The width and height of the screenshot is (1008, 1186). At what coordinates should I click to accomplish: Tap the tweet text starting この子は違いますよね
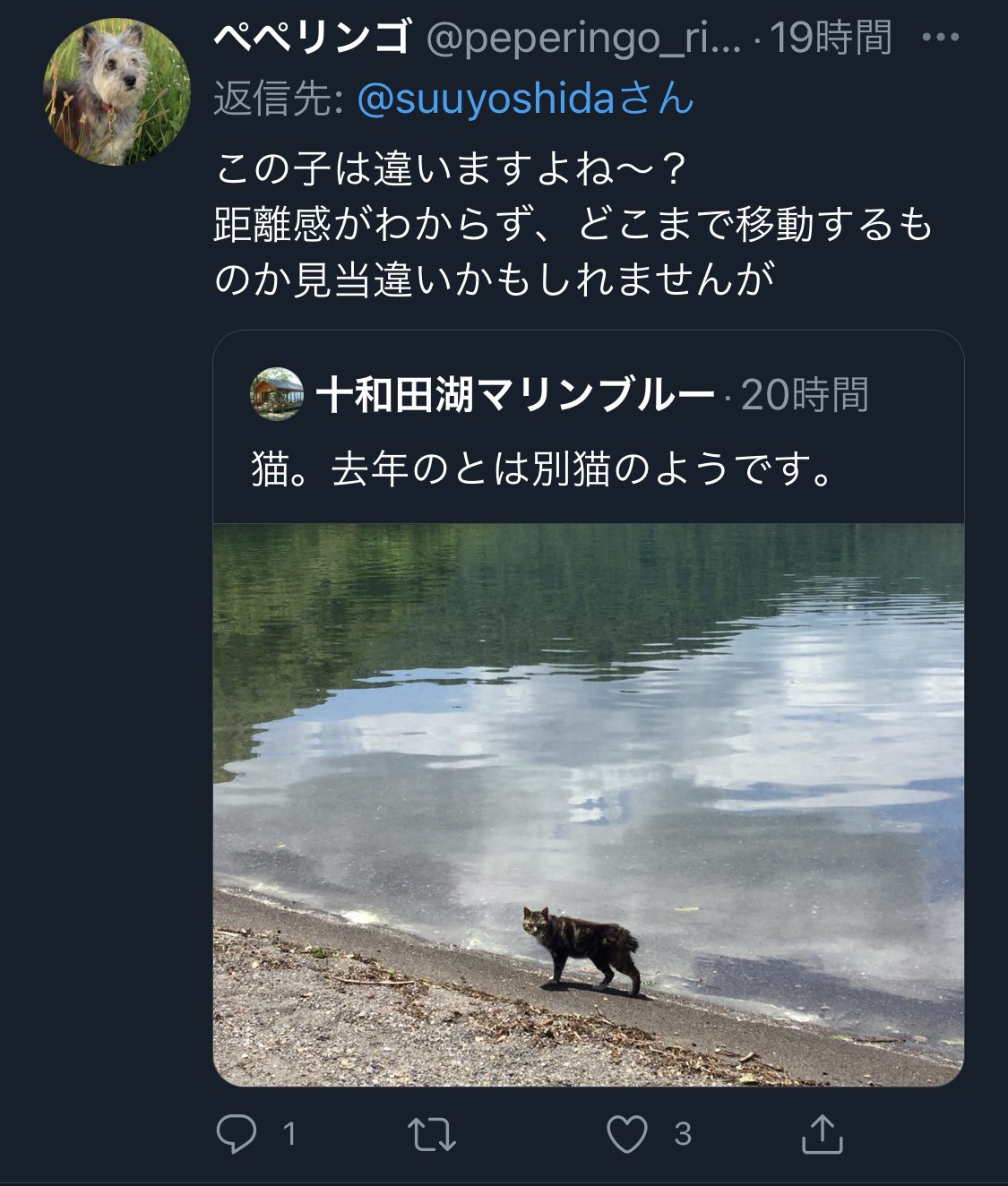[x=573, y=224]
